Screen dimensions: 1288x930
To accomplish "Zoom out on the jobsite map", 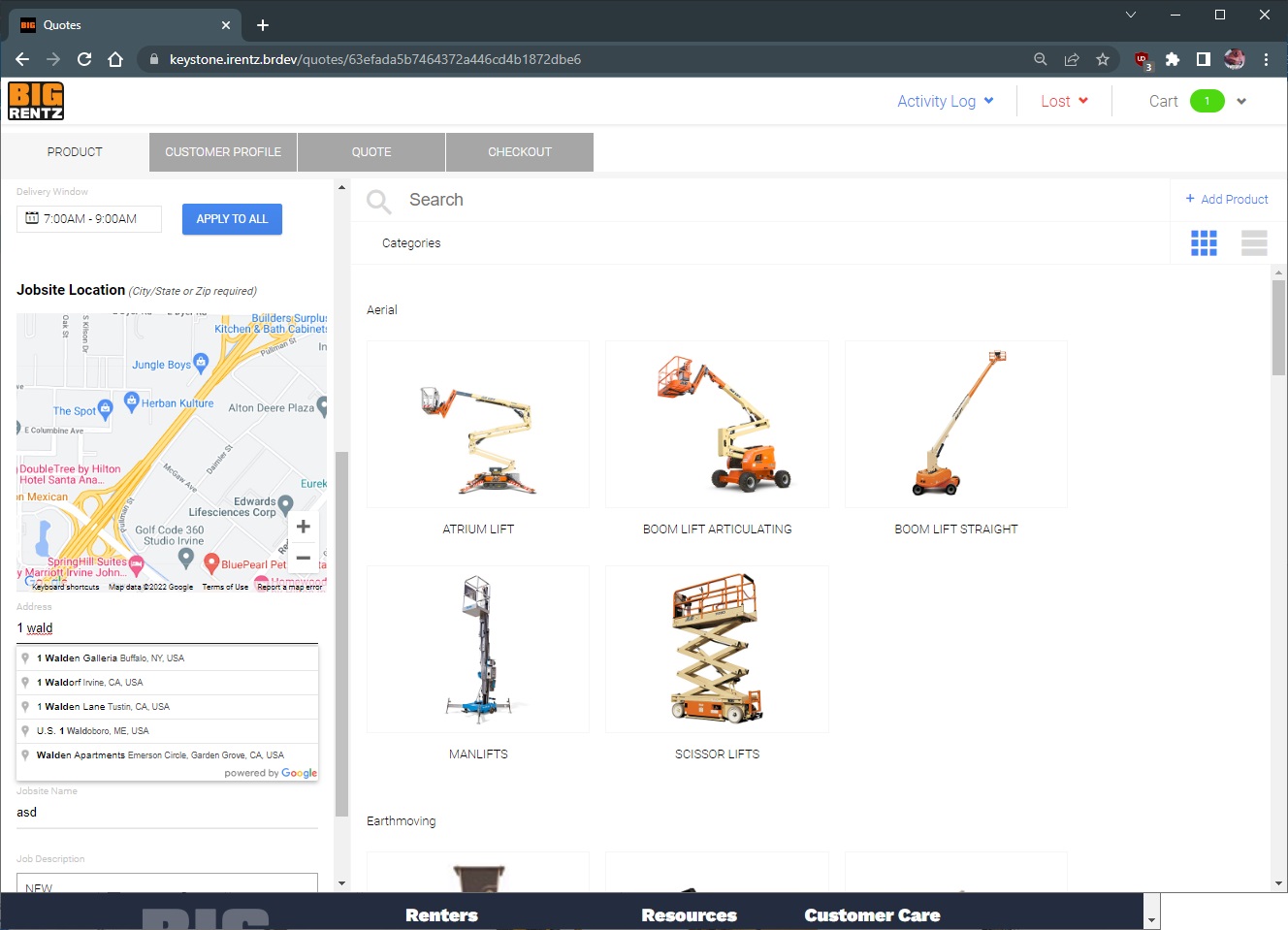I will [x=304, y=558].
